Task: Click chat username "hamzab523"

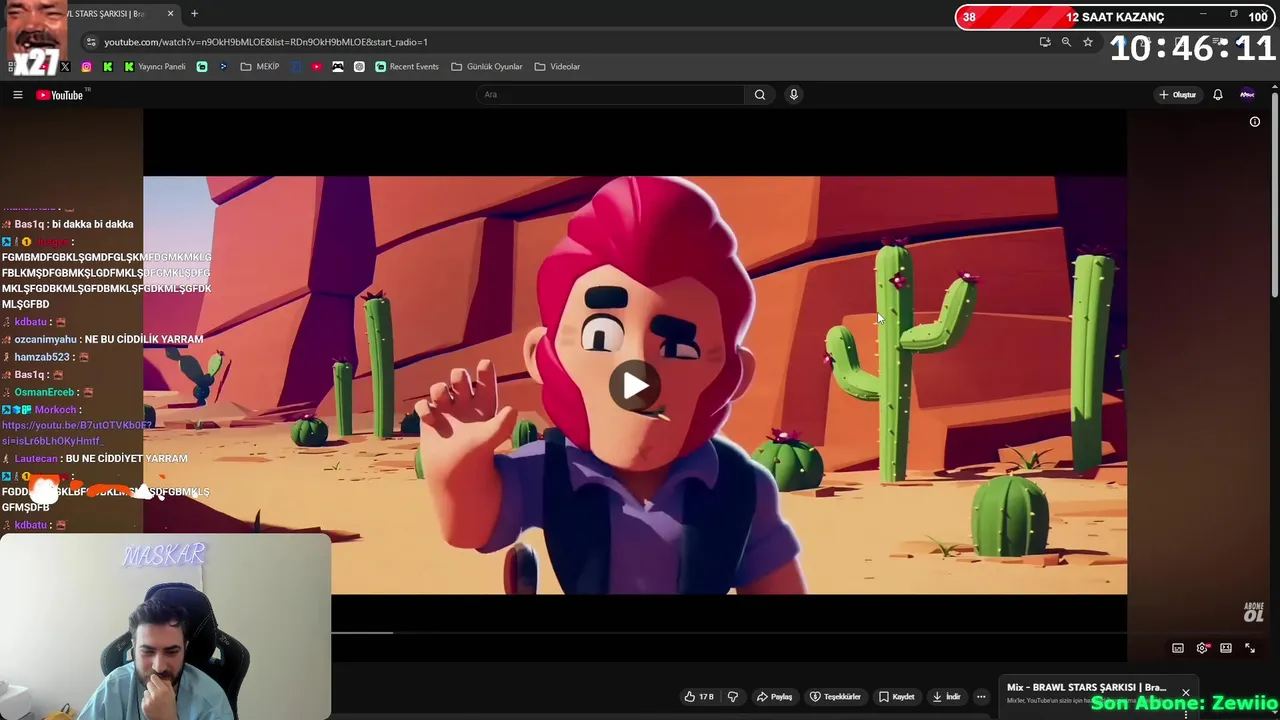Action: (42, 357)
